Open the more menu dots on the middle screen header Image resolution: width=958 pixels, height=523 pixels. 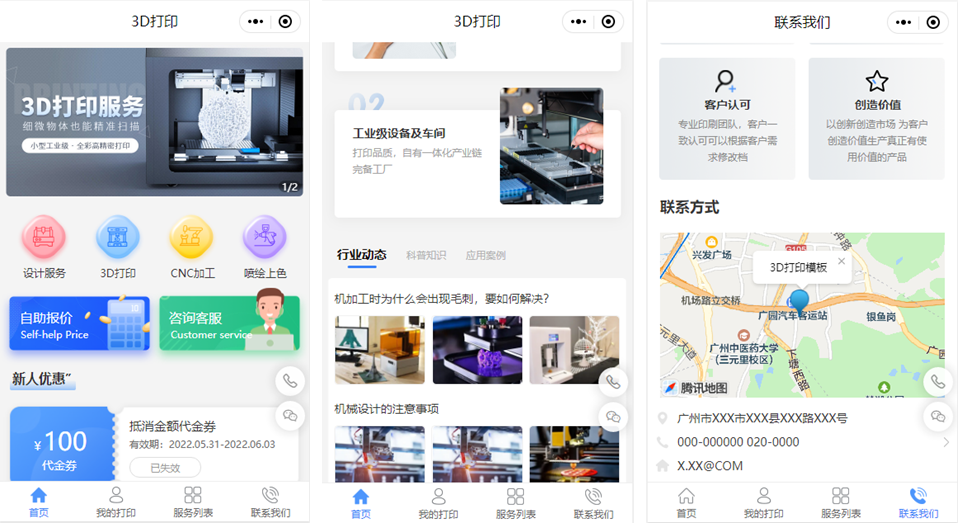click(x=578, y=21)
